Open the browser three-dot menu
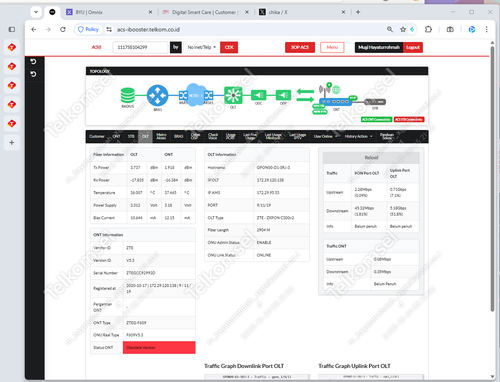The height and width of the screenshot is (382, 500). [486, 29]
